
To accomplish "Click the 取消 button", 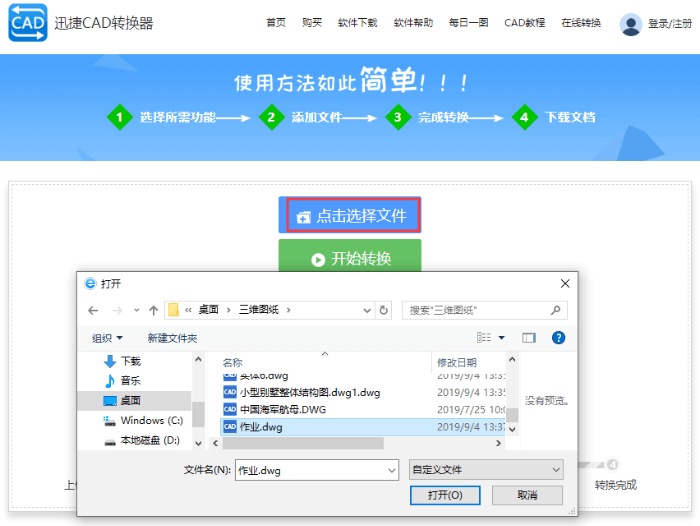I will 527,495.
